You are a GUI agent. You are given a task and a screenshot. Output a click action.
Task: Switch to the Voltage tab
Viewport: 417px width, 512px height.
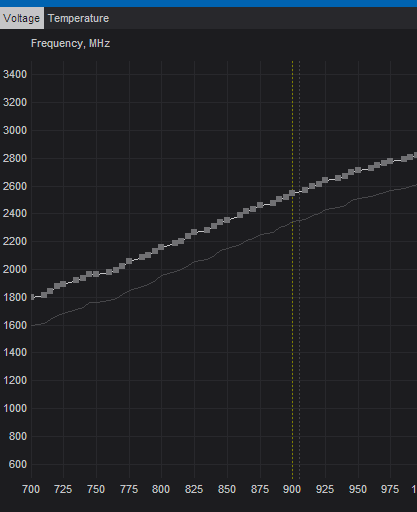(22, 18)
